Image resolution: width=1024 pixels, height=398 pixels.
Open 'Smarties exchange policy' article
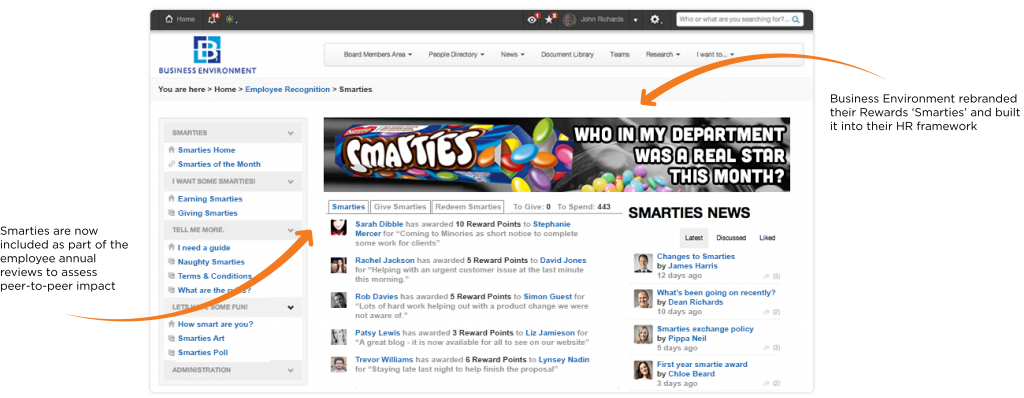click(705, 329)
